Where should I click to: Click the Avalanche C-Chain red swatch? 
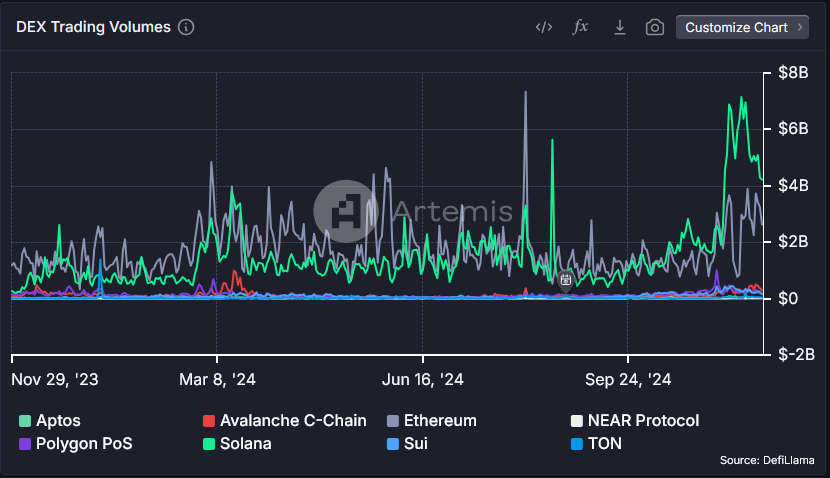click(209, 421)
